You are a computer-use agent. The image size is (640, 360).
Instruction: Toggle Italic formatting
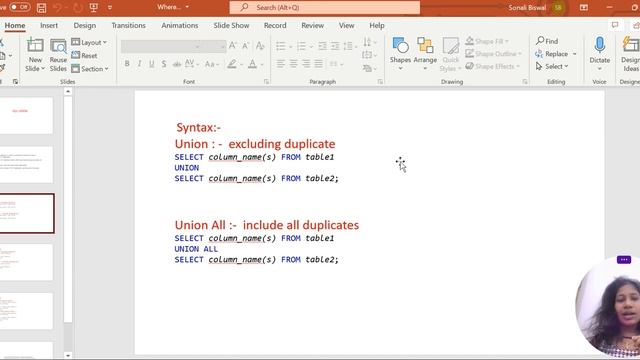pyautogui.click(x=139, y=64)
